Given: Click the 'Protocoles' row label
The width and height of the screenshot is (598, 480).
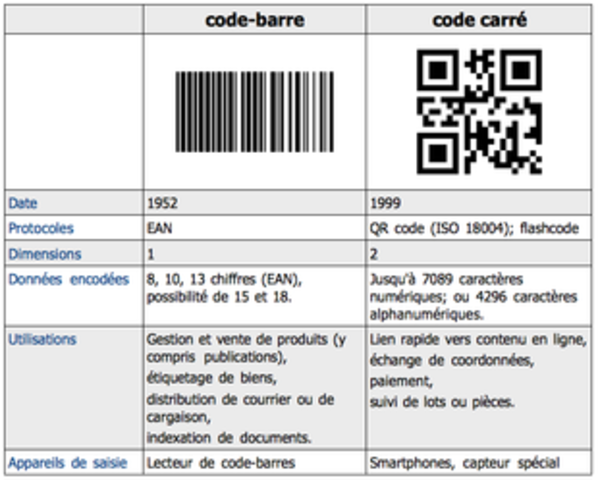Looking at the screenshot, I should pos(41,228).
